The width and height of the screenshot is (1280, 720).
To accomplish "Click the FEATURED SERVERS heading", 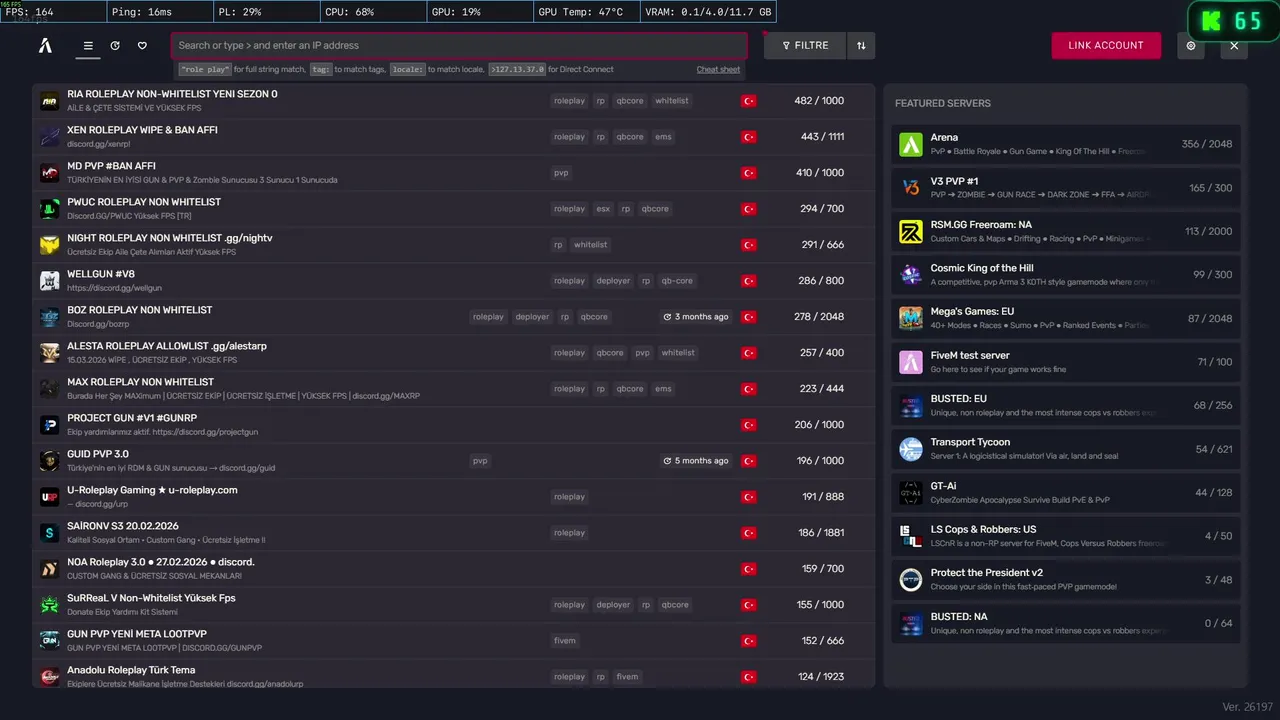I will pyautogui.click(x=943, y=103).
